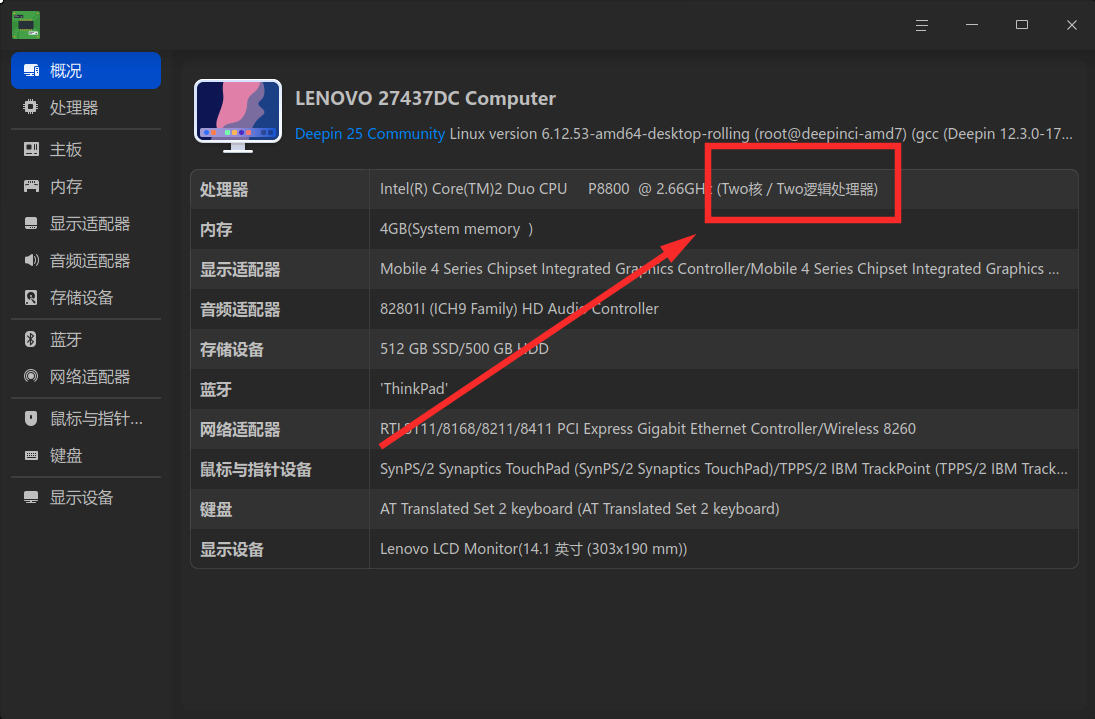Select 概况 overview in sidebar

(86, 71)
